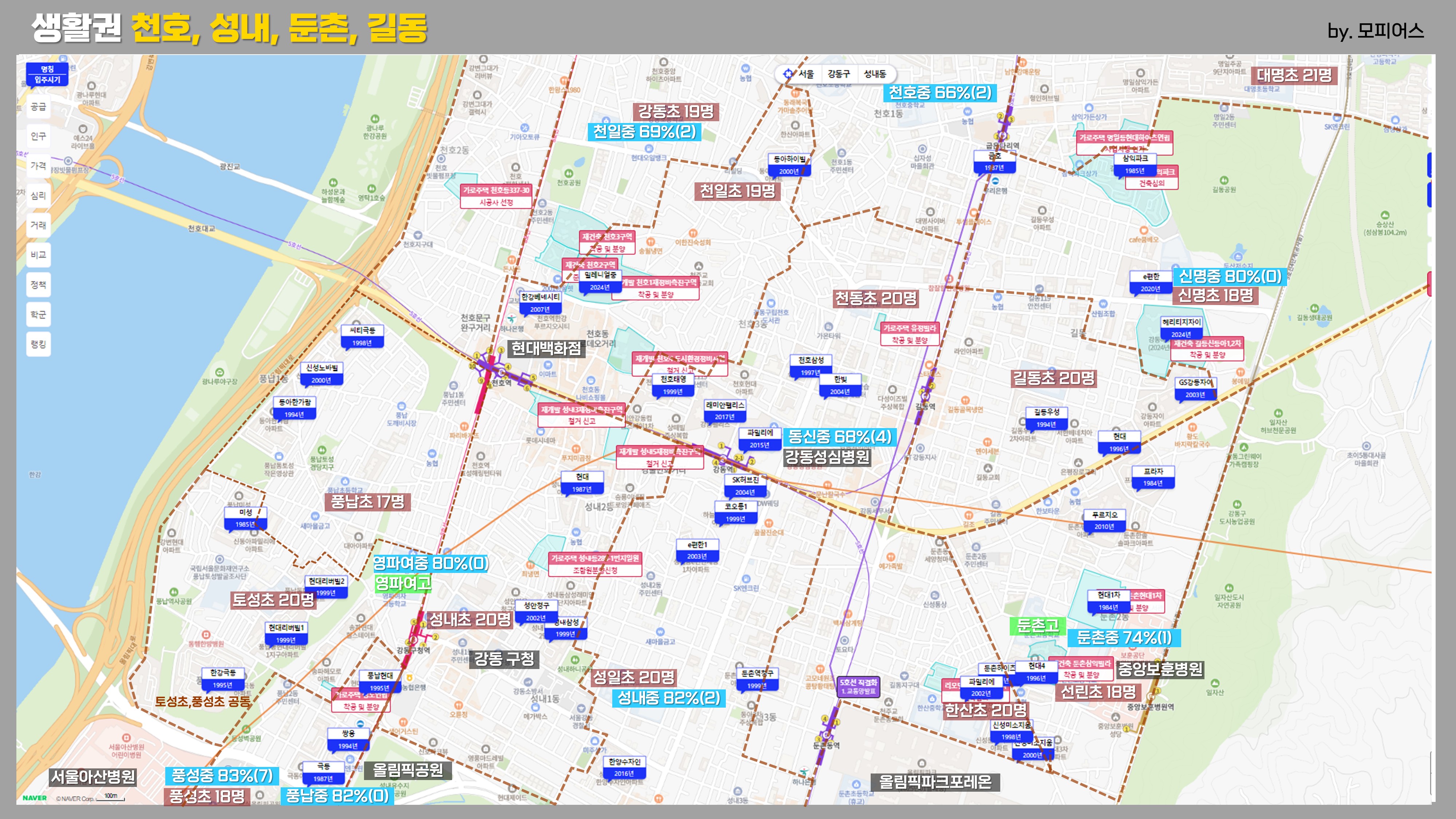
Task: Toggle the 명칭 입주시기 label marker
Action: pos(47,75)
